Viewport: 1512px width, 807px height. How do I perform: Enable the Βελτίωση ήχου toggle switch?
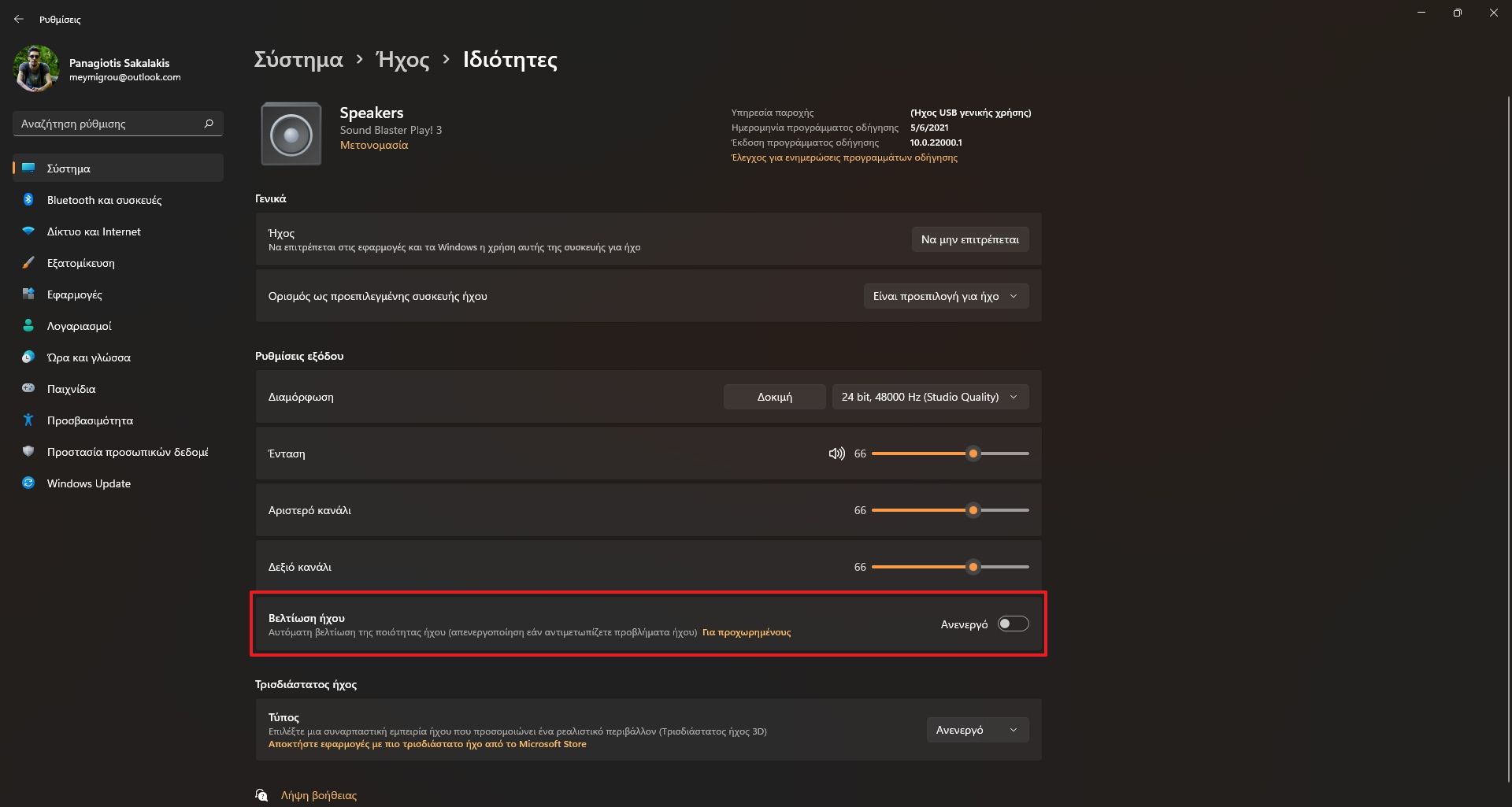coord(1013,624)
